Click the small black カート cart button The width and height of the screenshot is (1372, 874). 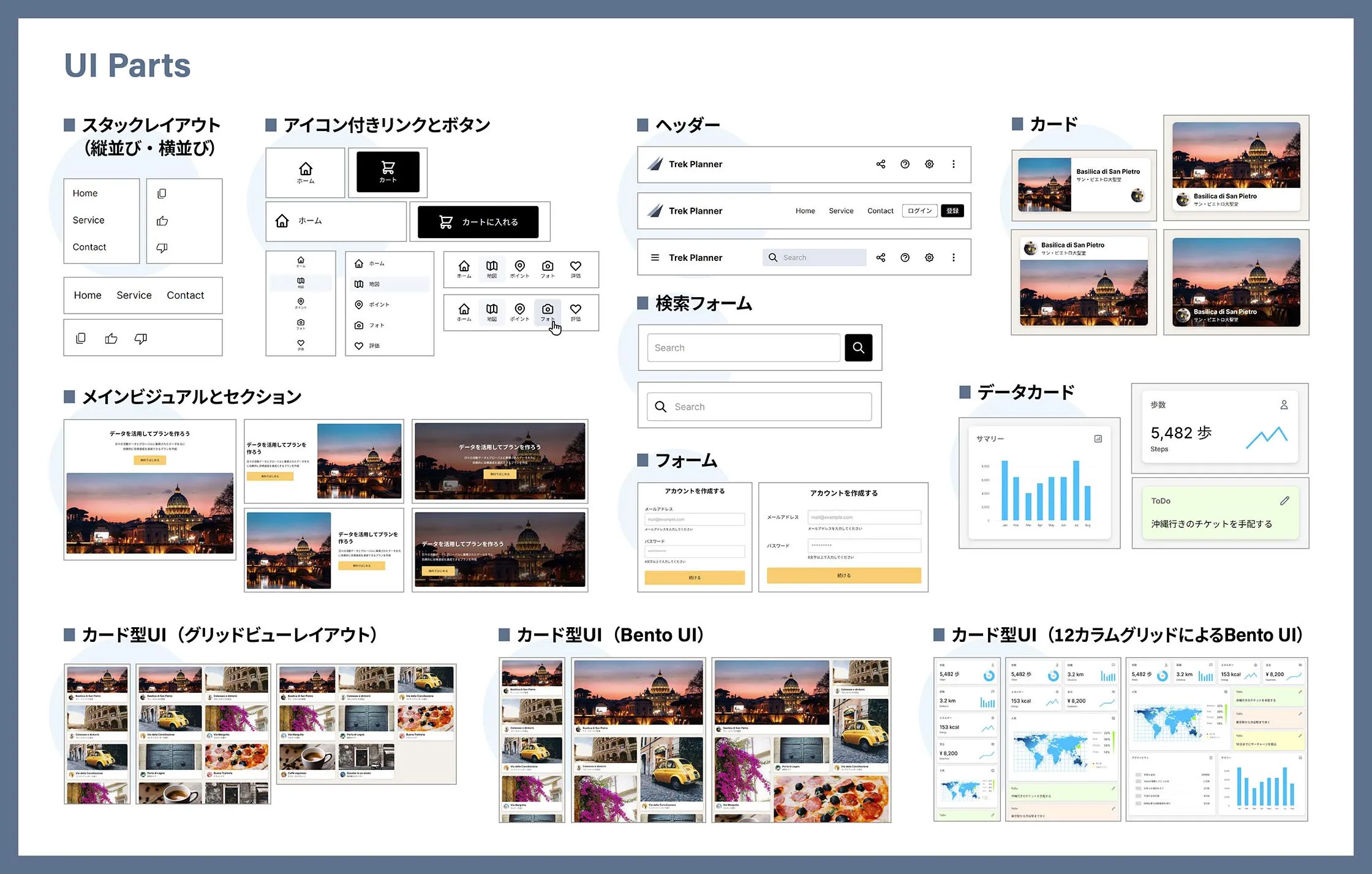pyautogui.click(x=388, y=171)
